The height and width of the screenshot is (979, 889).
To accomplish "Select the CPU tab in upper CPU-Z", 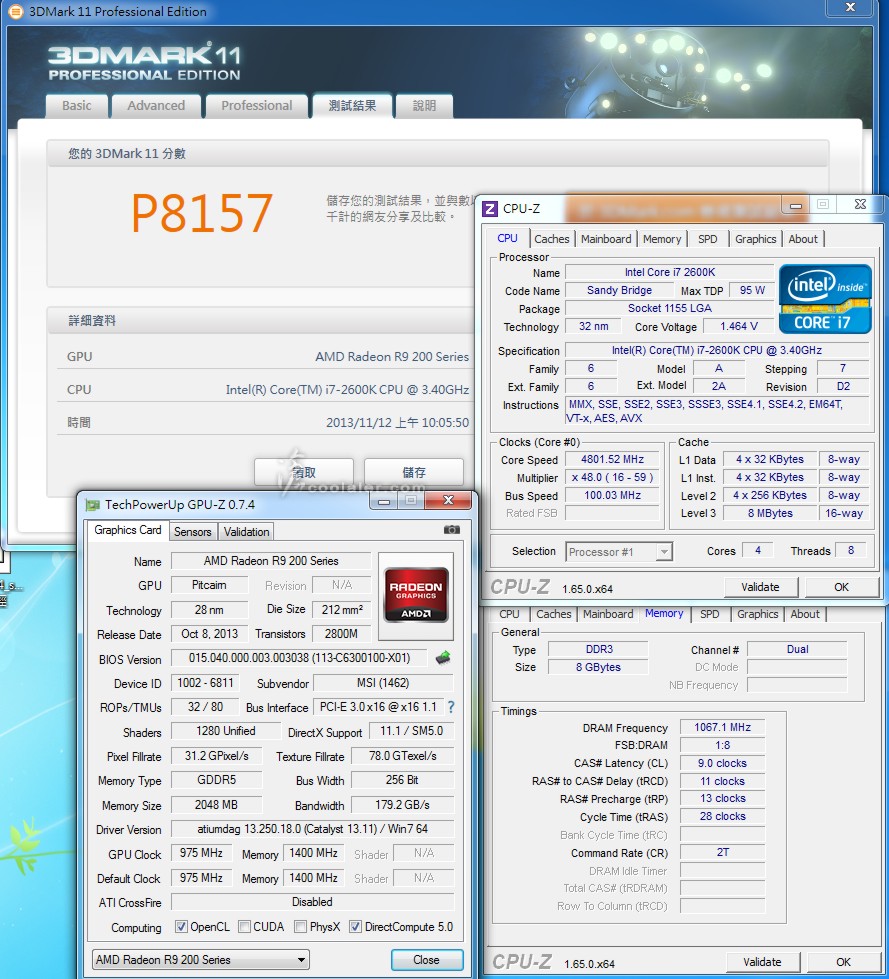I will coord(508,238).
